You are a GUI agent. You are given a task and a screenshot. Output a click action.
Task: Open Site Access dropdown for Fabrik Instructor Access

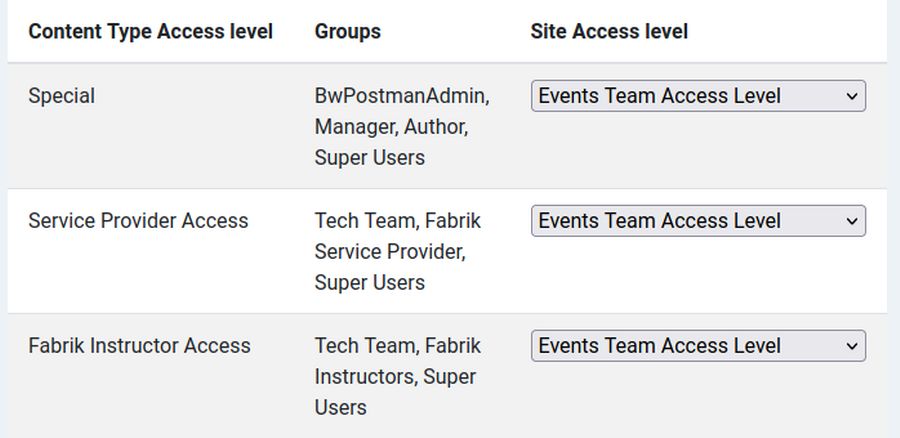[x=697, y=346]
